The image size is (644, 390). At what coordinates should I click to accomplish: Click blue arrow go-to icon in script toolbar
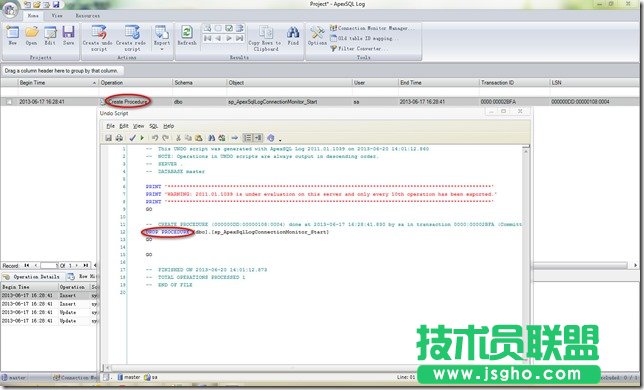(x=235, y=138)
